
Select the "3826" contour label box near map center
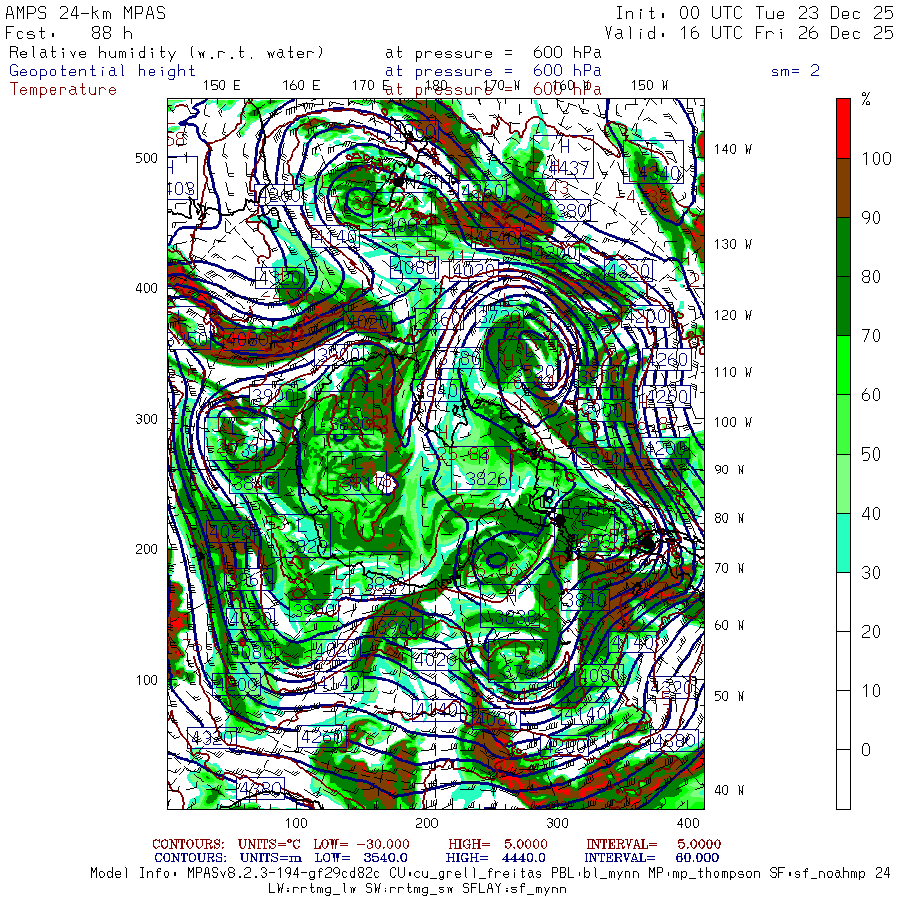point(481,468)
